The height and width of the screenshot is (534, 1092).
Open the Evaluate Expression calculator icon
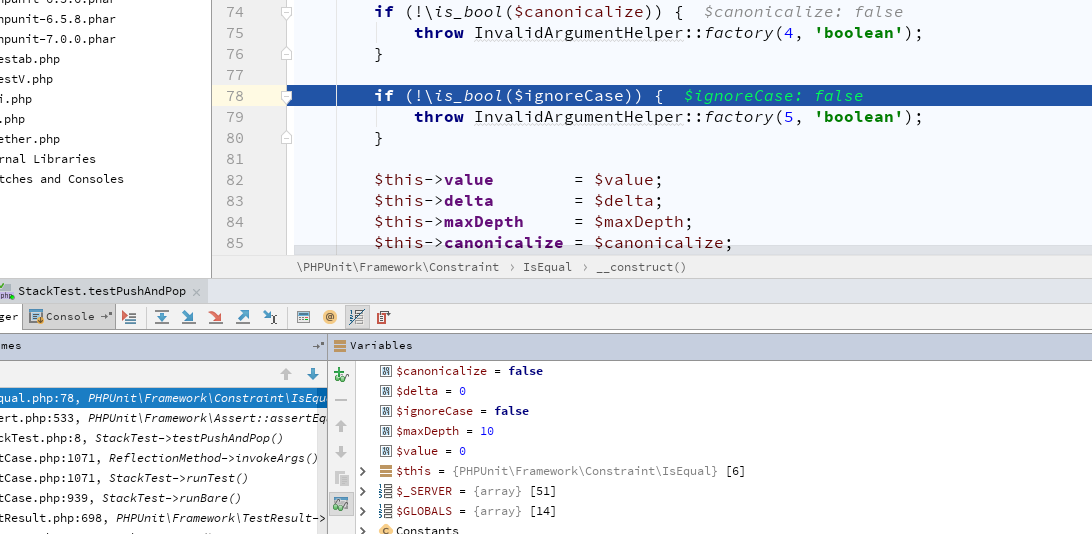[304, 317]
